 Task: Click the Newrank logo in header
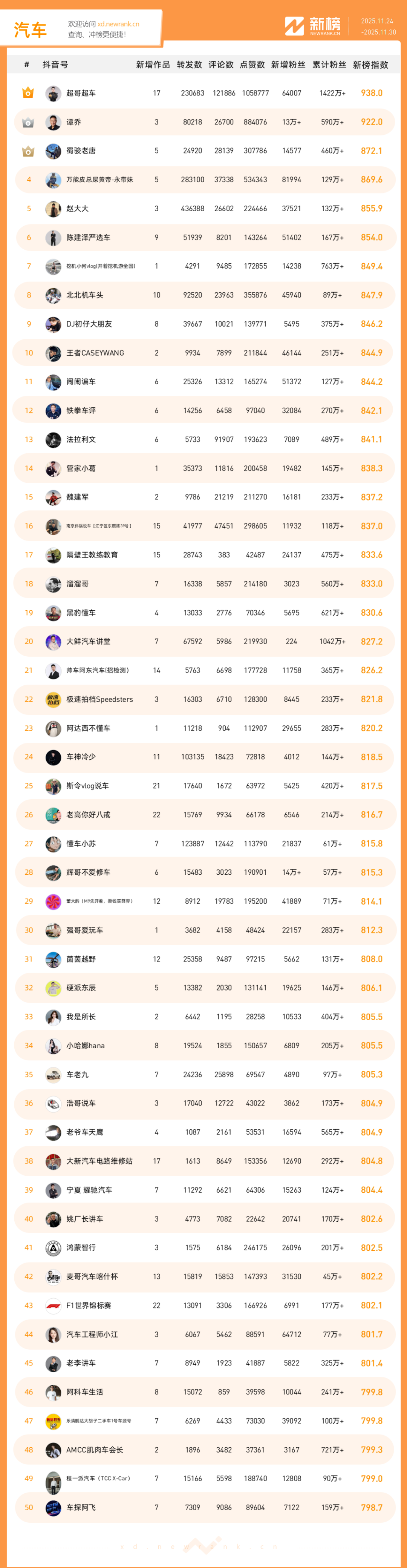[313, 26]
